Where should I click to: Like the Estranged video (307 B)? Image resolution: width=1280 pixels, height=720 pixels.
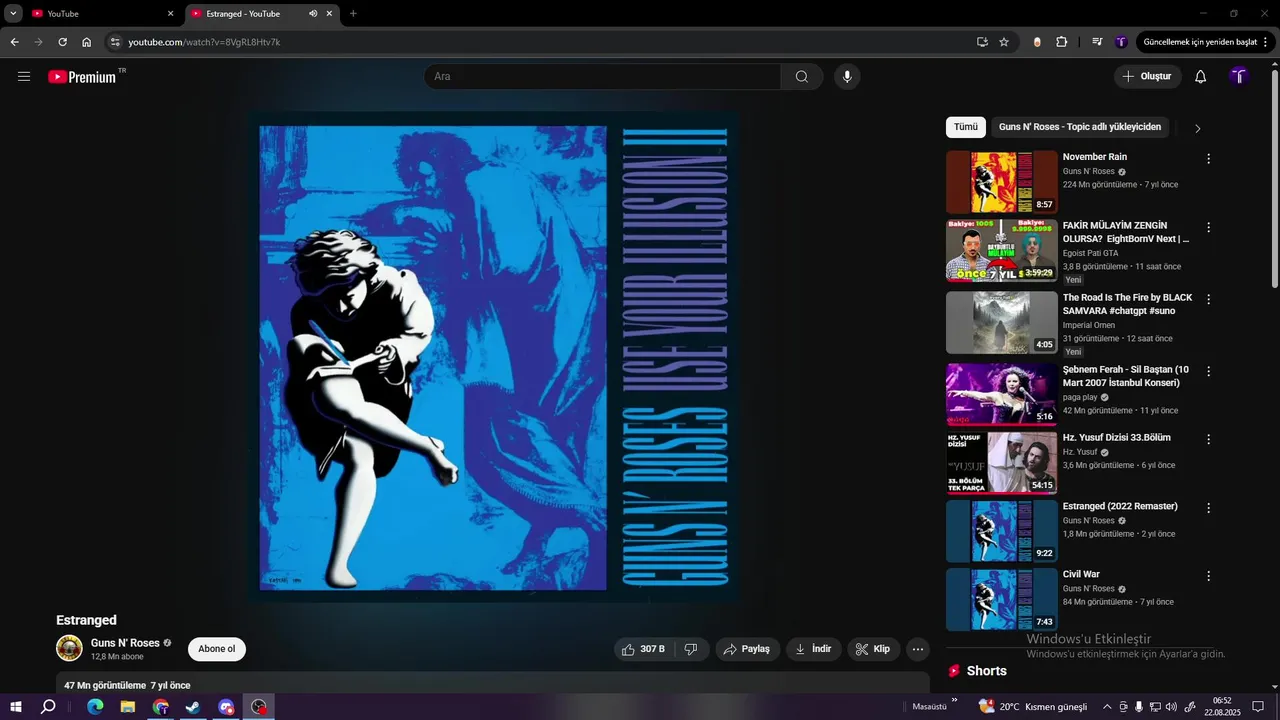tap(643, 649)
